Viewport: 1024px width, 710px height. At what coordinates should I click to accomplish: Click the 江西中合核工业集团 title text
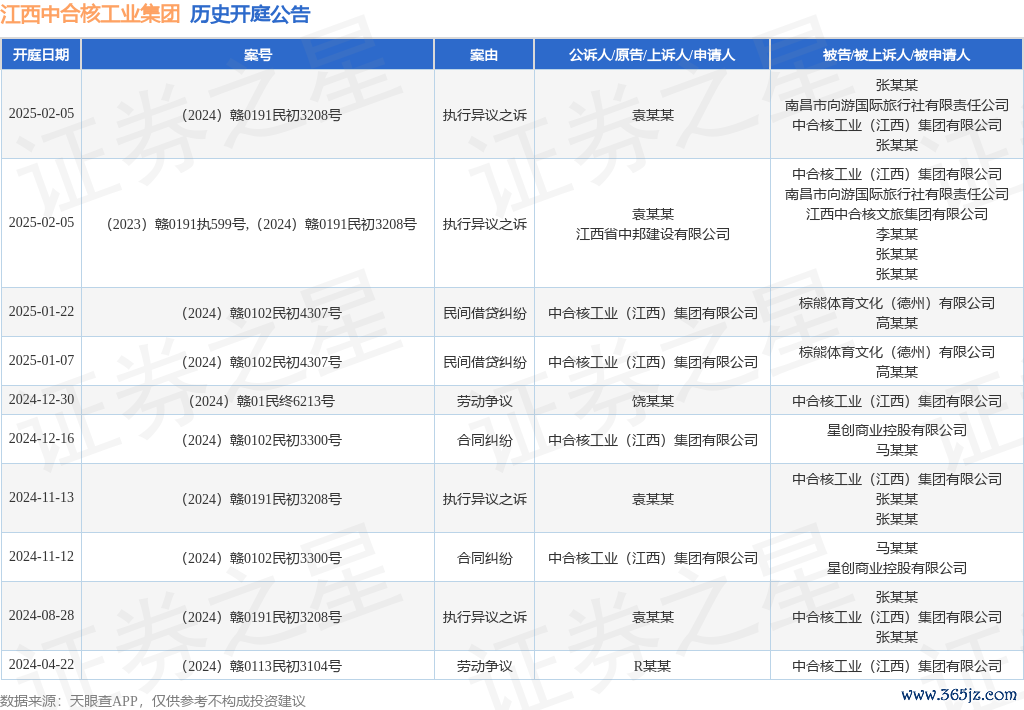90,14
